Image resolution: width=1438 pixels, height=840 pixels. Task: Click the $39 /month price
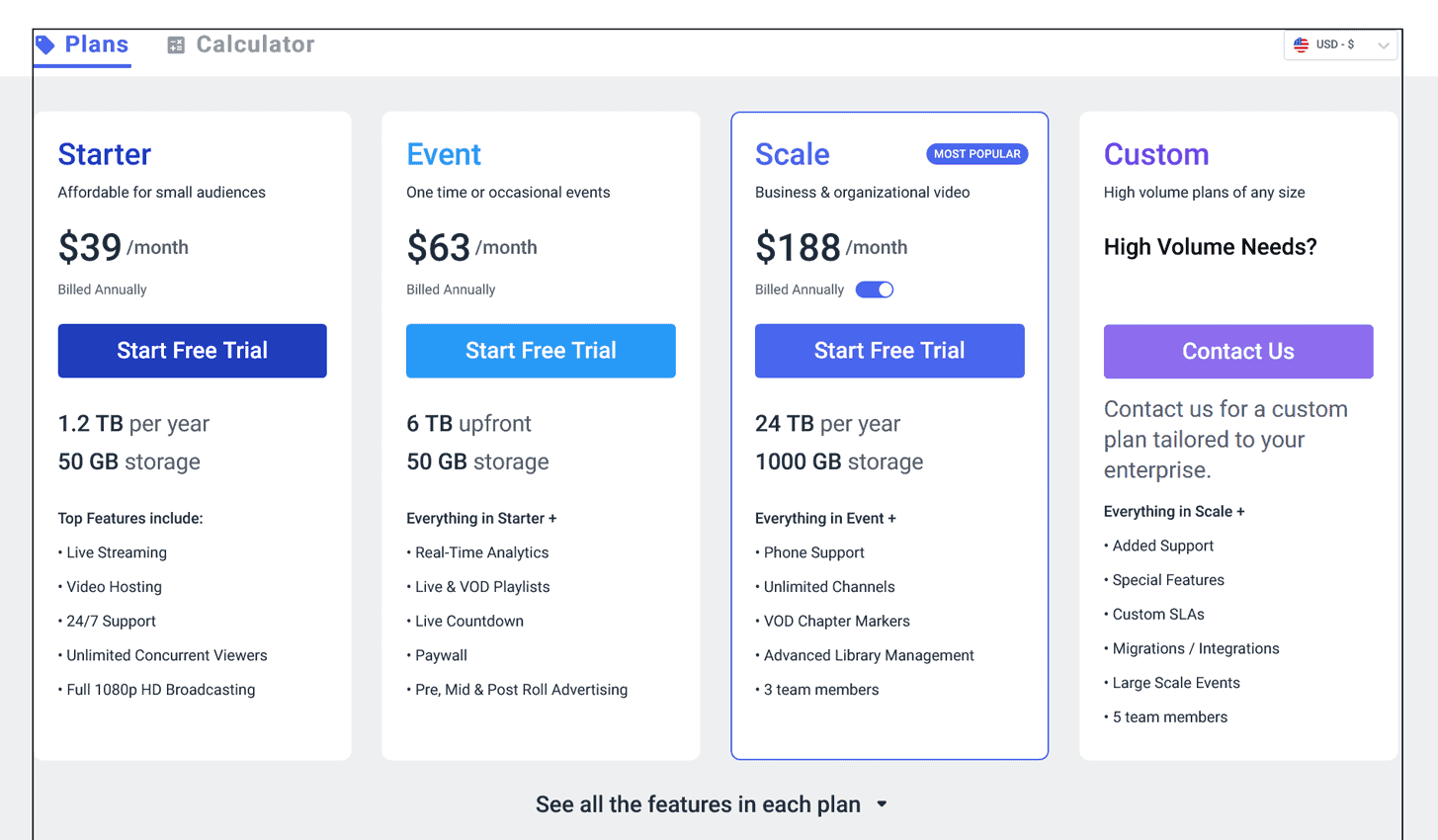click(x=124, y=247)
